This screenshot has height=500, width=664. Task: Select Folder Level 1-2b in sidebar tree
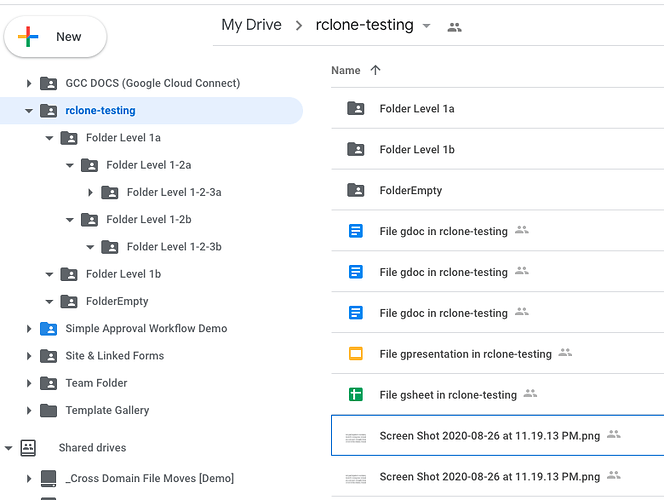(x=149, y=219)
